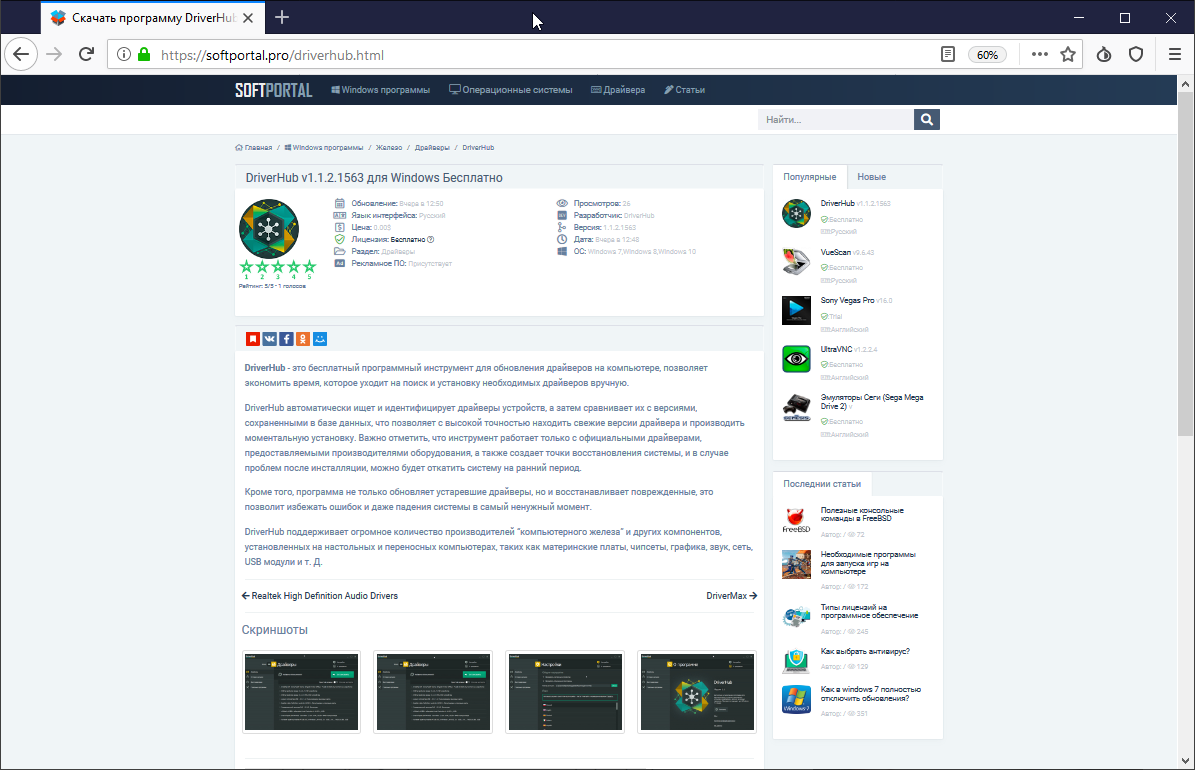The width and height of the screenshot is (1195, 770).
Task: Submit search with the magnifier button
Action: point(927,120)
